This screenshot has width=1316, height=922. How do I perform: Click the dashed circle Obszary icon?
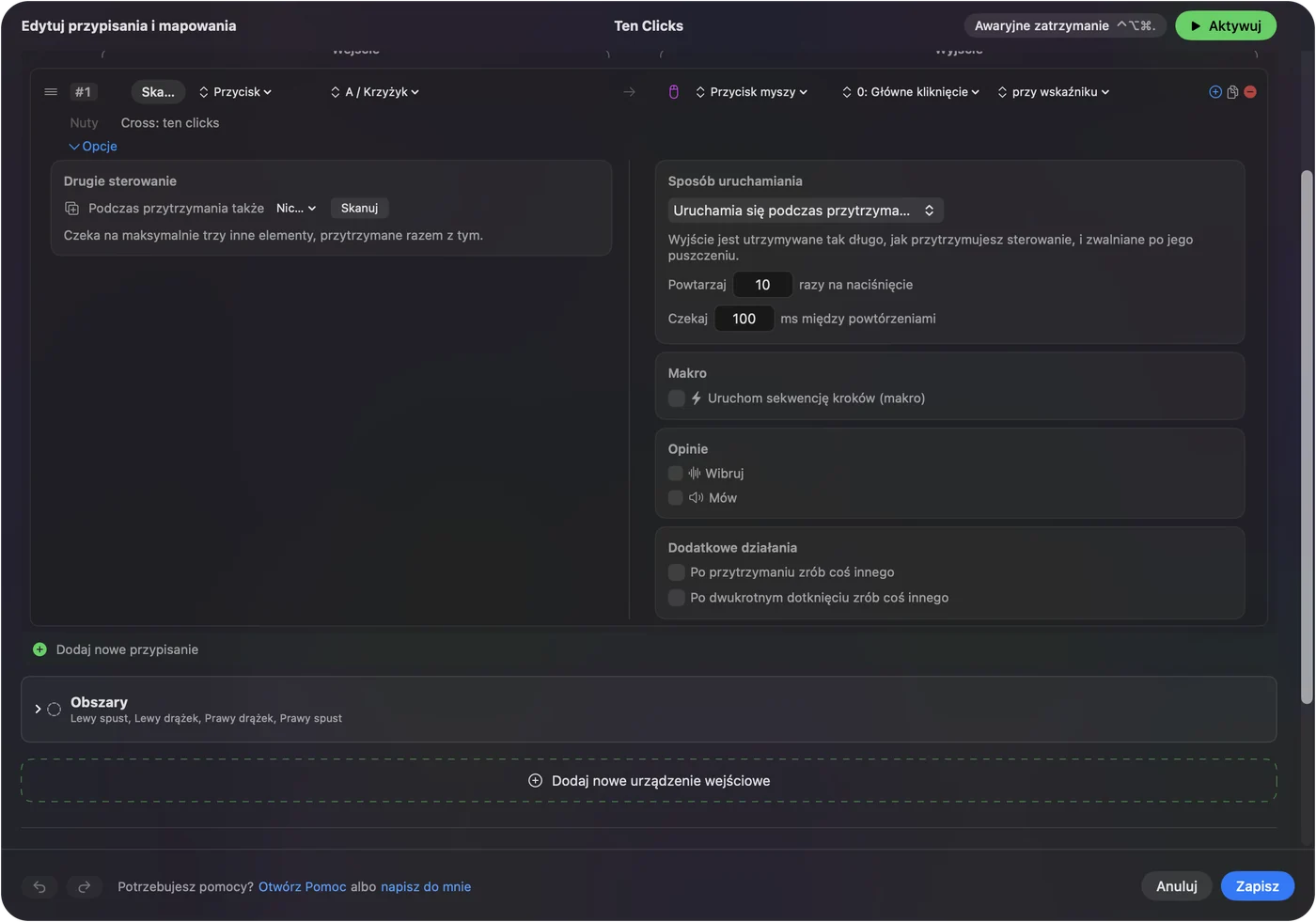54,710
